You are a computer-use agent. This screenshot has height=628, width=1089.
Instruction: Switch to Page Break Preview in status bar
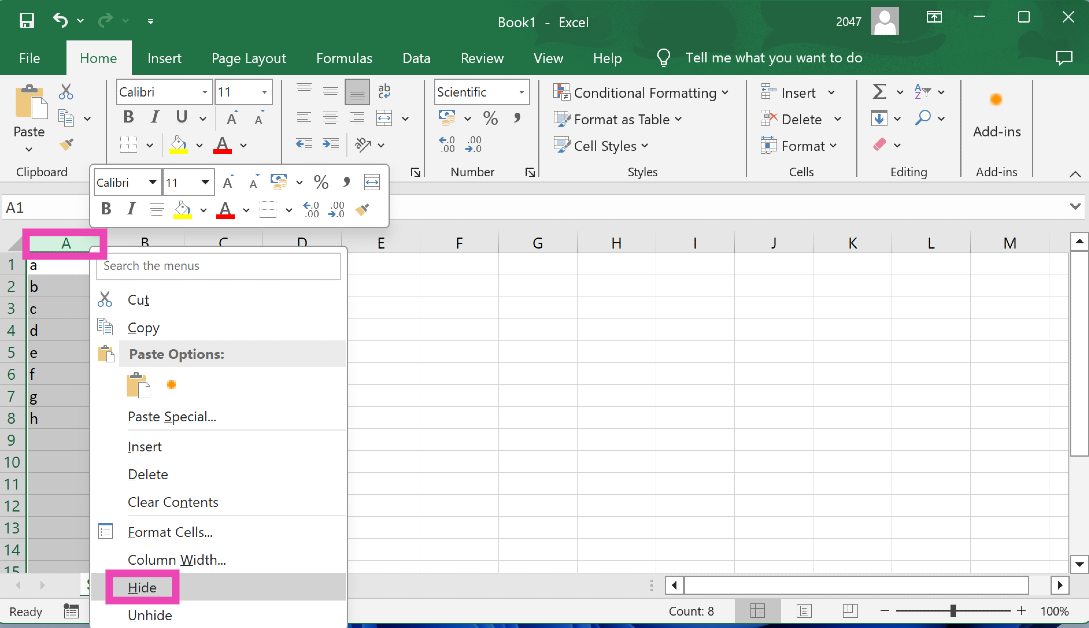click(849, 611)
